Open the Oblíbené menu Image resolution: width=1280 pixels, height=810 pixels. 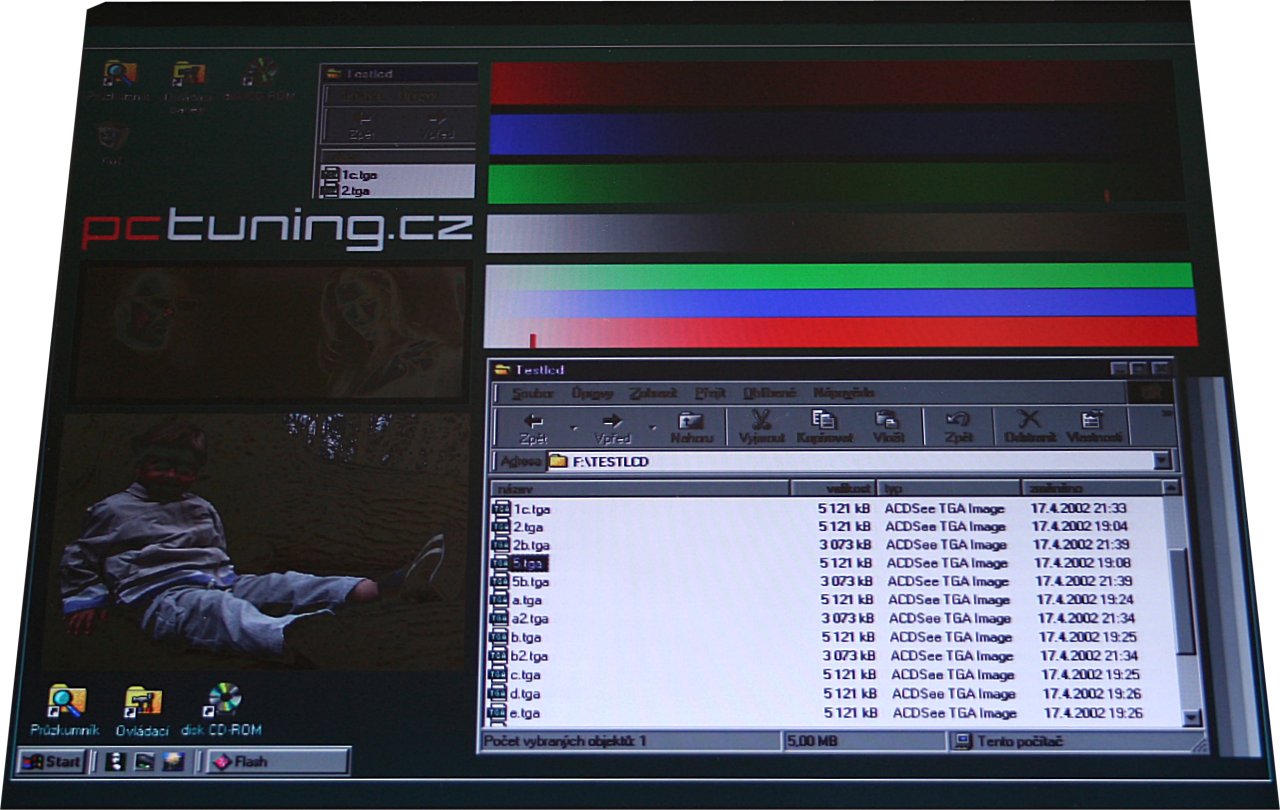tap(770, 393)
